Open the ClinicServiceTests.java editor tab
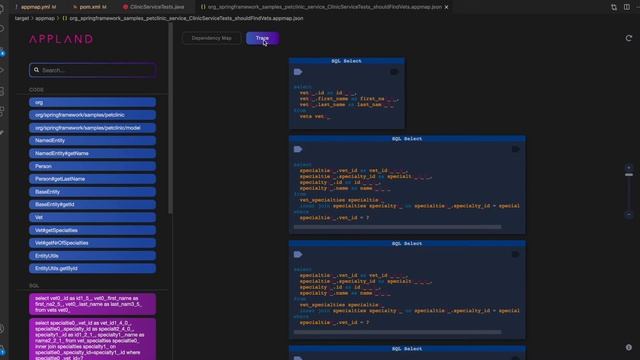 tap(156, 7)
